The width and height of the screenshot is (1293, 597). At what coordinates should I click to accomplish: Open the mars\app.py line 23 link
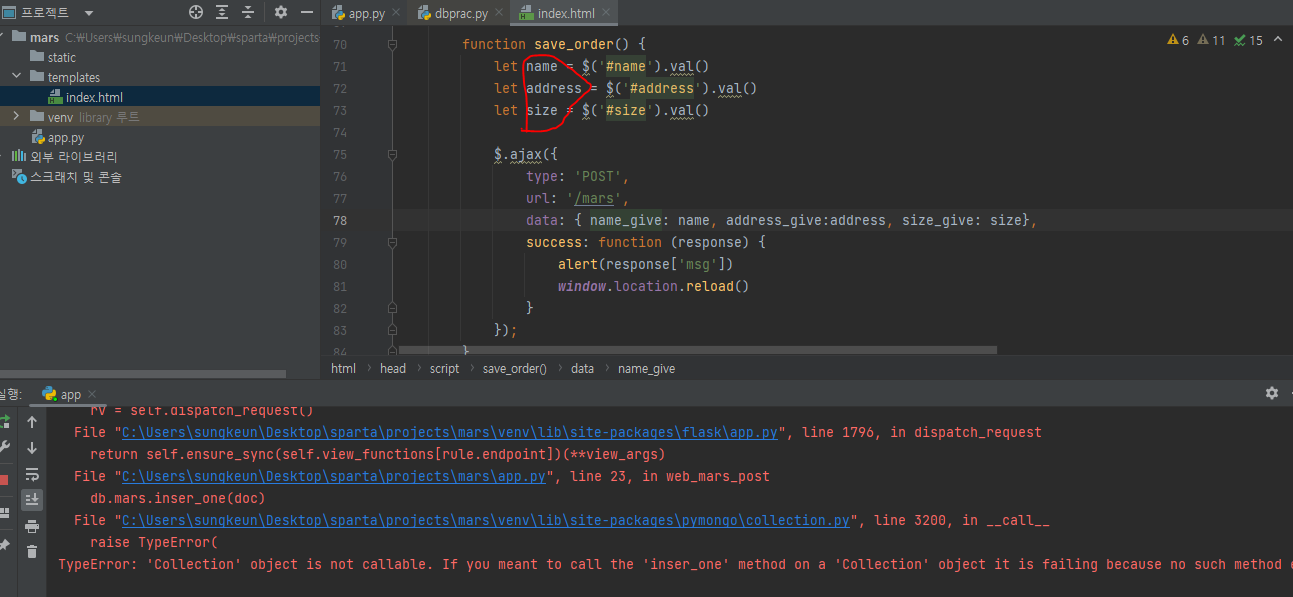tap(334, 476)
